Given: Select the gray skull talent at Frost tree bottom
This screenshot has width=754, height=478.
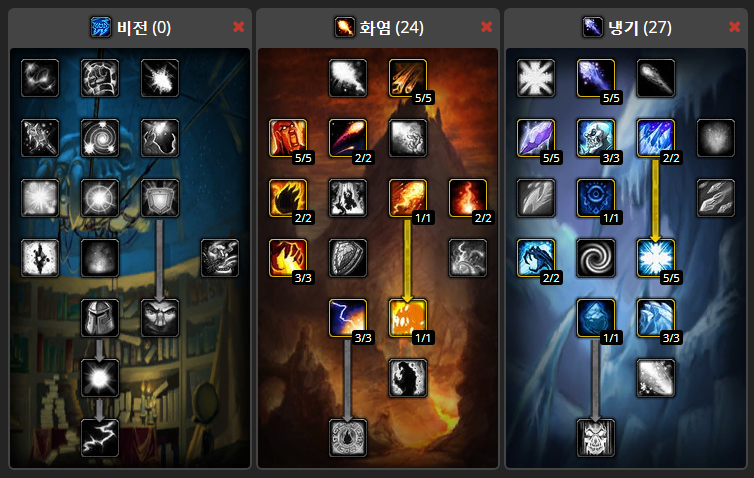Looking at the screenshot, I should click(596, 438).
